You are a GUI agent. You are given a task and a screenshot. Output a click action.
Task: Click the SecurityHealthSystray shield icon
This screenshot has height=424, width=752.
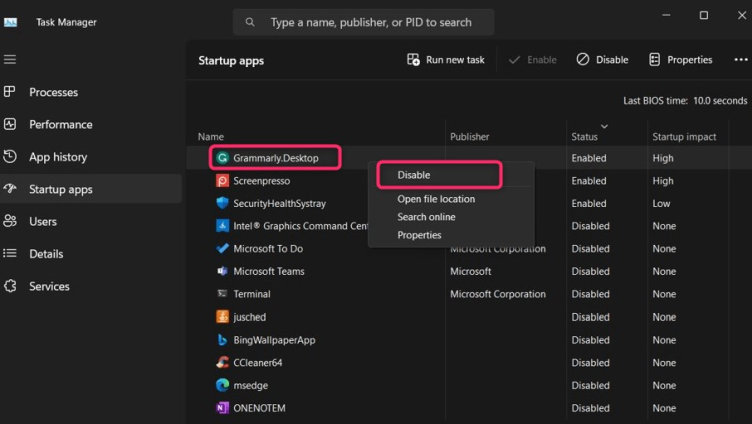(x=223, y=203)
